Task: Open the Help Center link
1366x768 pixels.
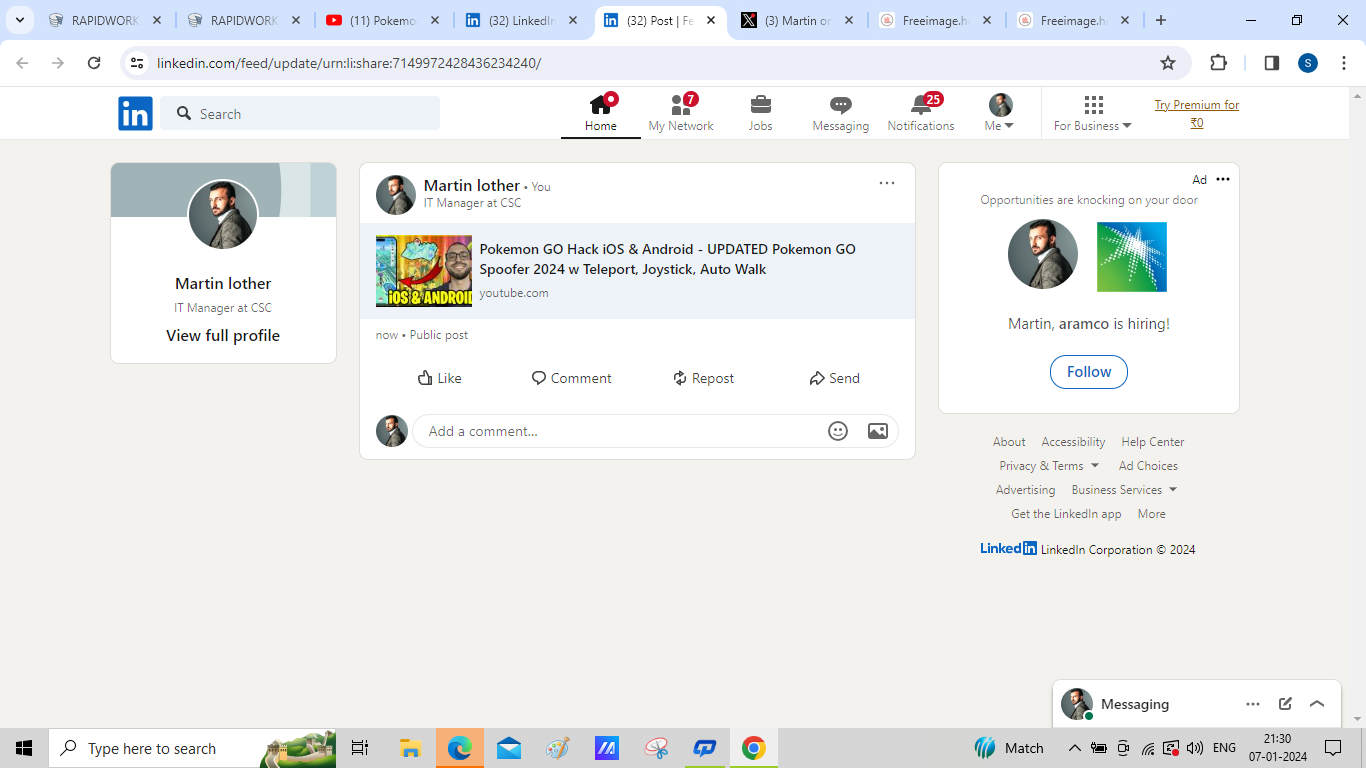Action: [1153, 441]
